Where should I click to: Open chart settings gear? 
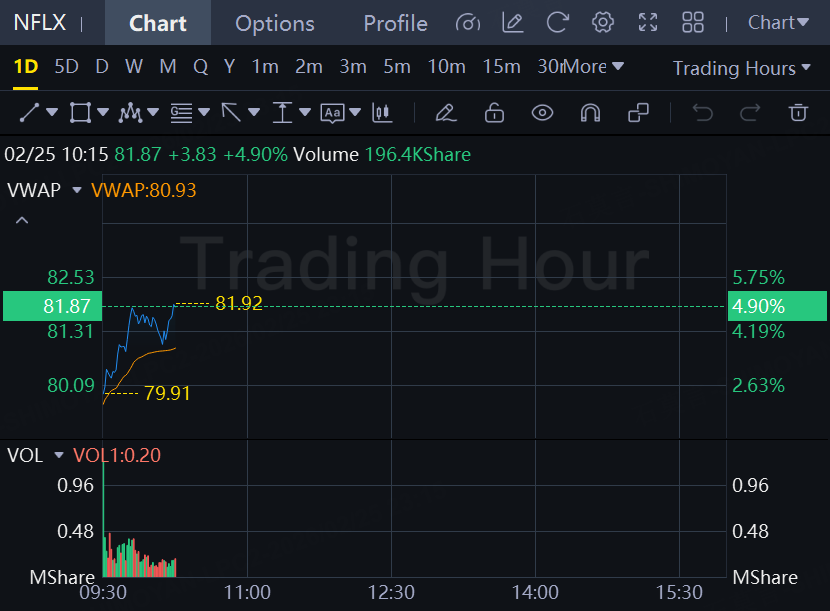coord(602,22)
